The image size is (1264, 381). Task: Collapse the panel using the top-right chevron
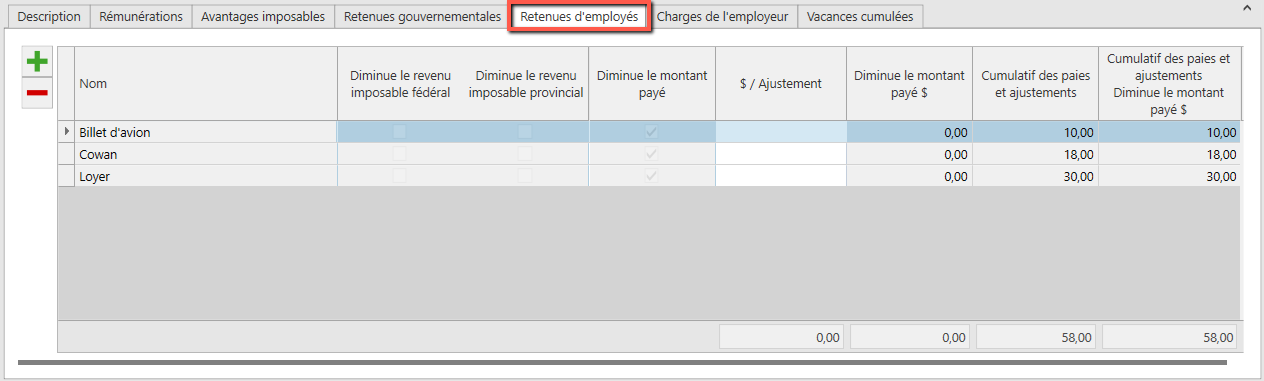point(1246,8)
